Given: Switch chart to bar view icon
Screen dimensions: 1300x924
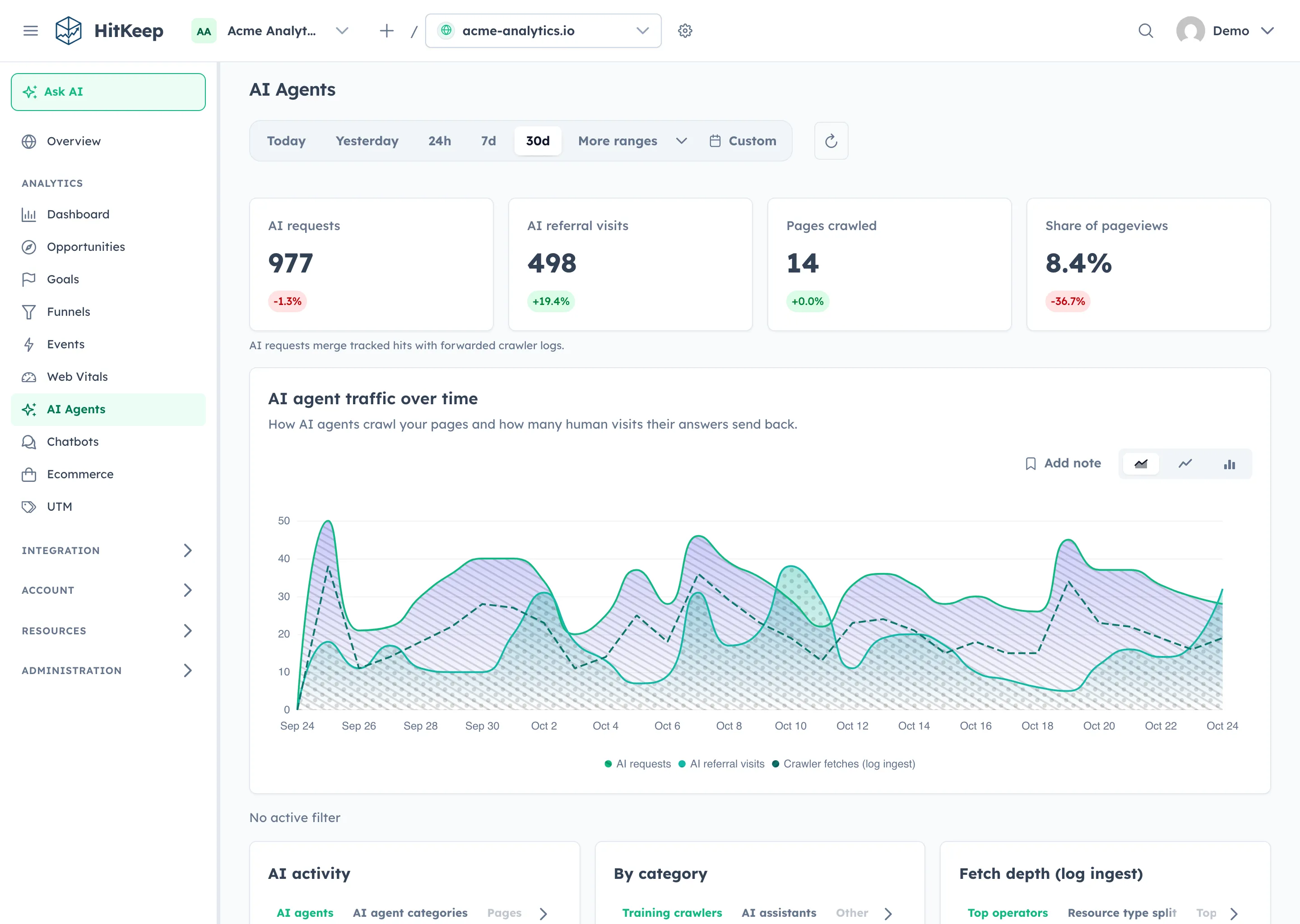Looking at the screenshot, I should point(1230,464).
